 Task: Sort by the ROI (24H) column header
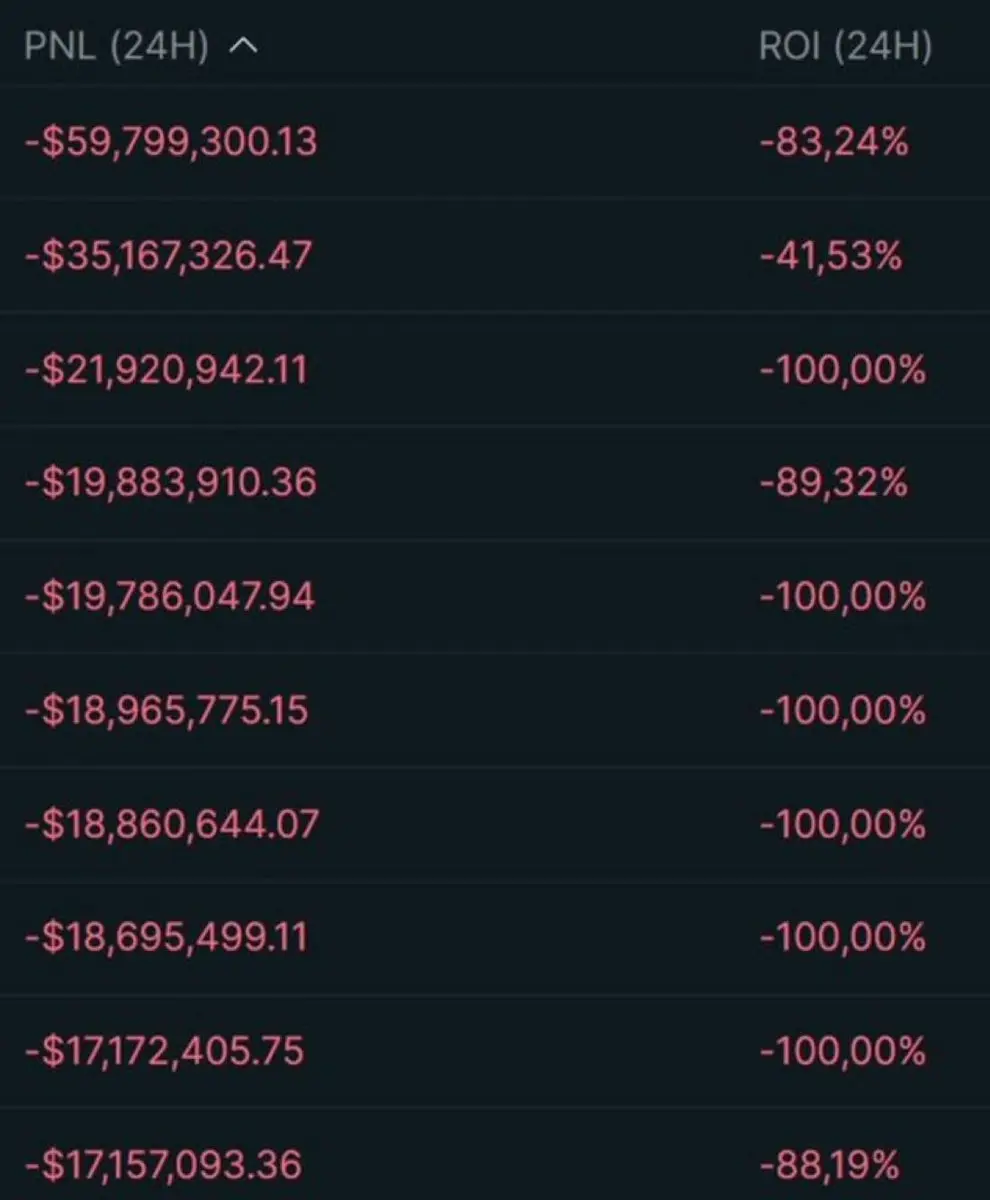[x=845, y=48]
